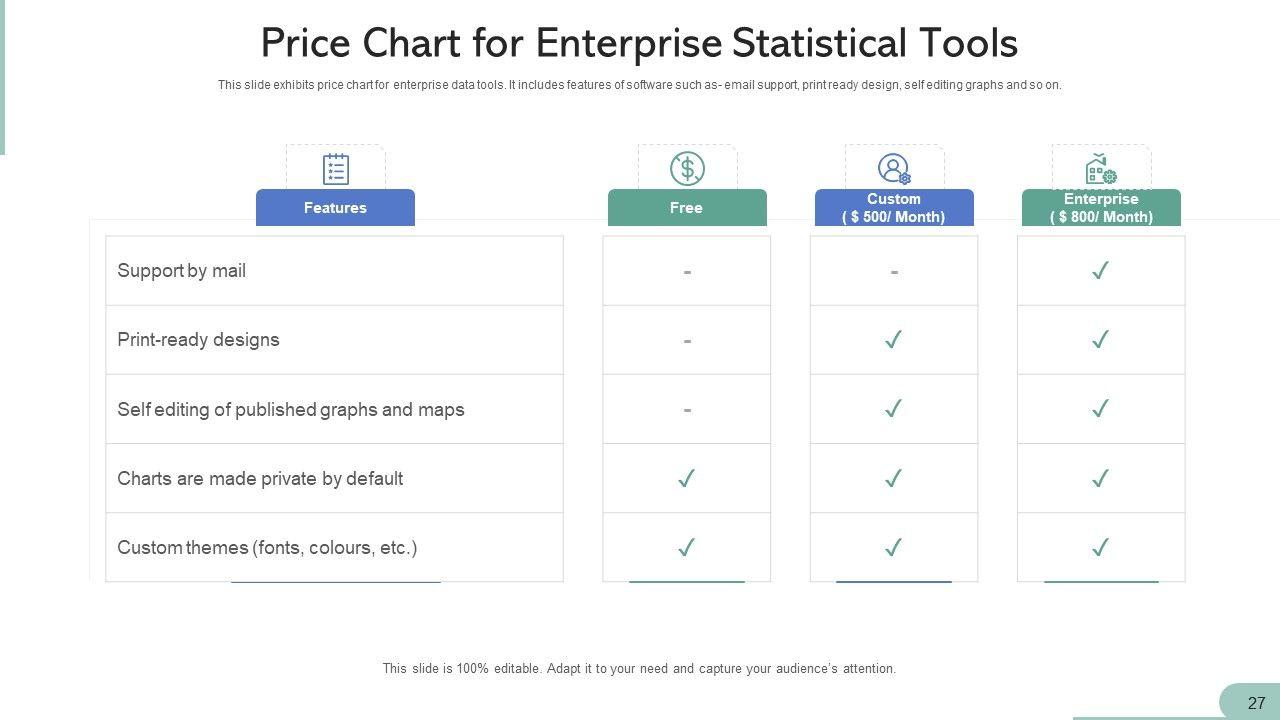Screen dimensions: 1280x720
Task: Click the Custom checkmark for Print-ready designs
Action: pos(893,340)
